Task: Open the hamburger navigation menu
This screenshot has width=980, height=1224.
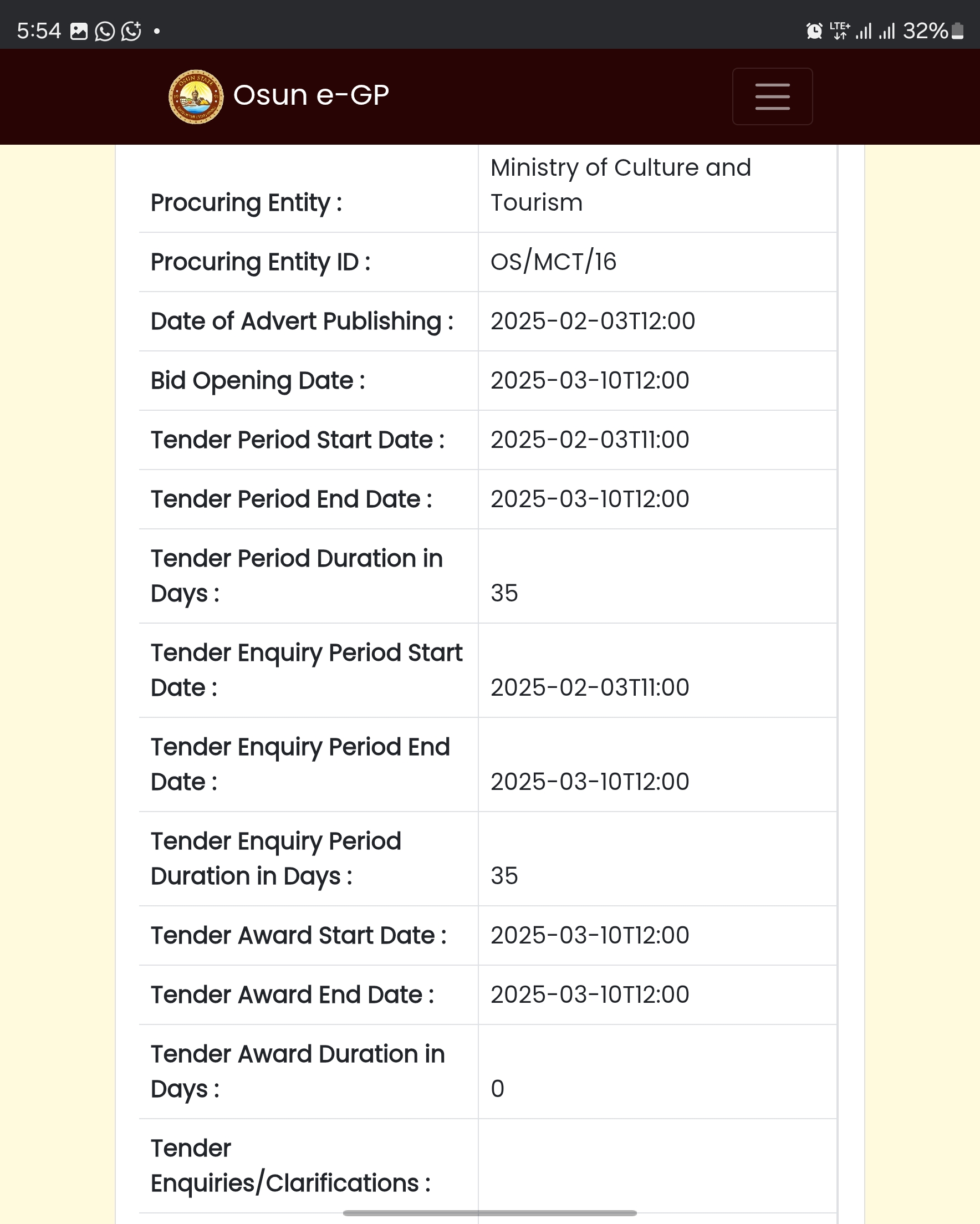Action: 772,96
